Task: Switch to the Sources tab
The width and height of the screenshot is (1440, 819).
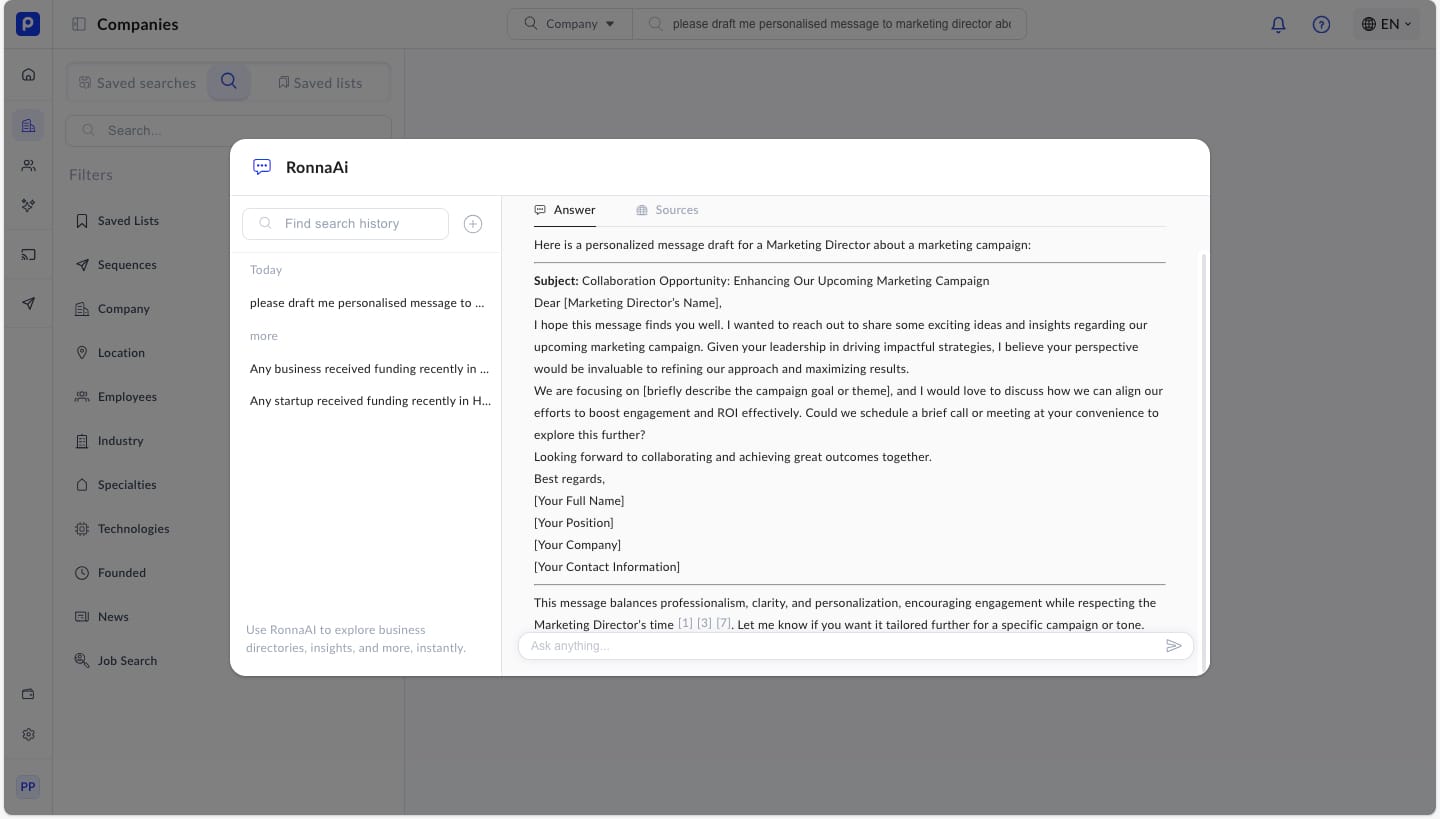Action: 667,210
